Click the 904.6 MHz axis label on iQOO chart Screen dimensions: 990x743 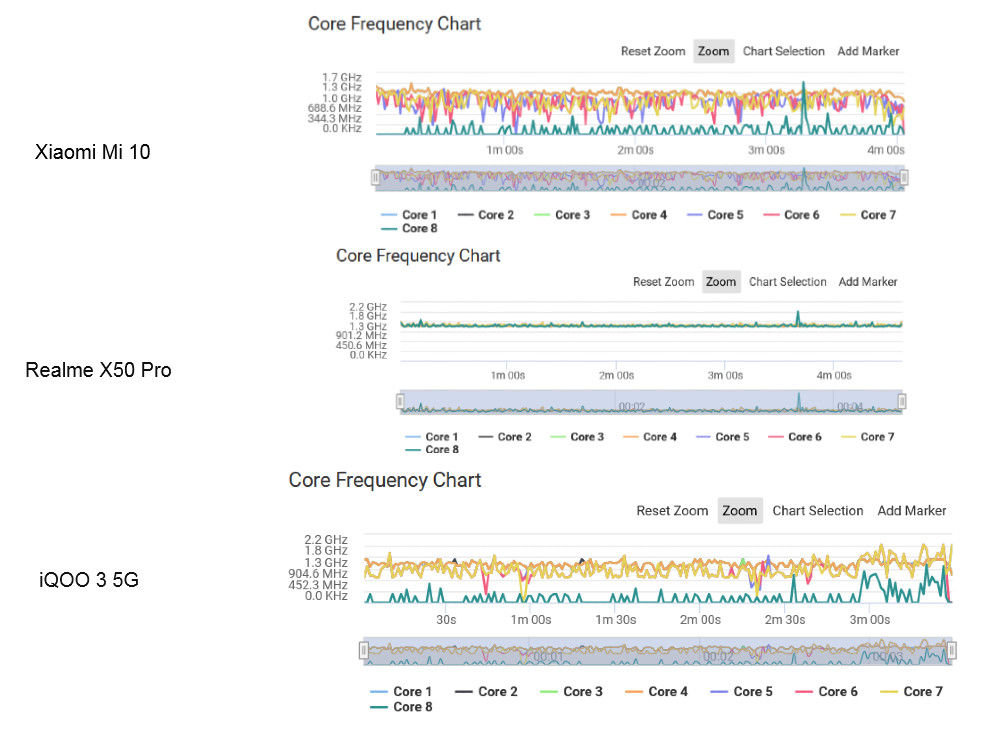pyautogui.click(x=318, y=573)
